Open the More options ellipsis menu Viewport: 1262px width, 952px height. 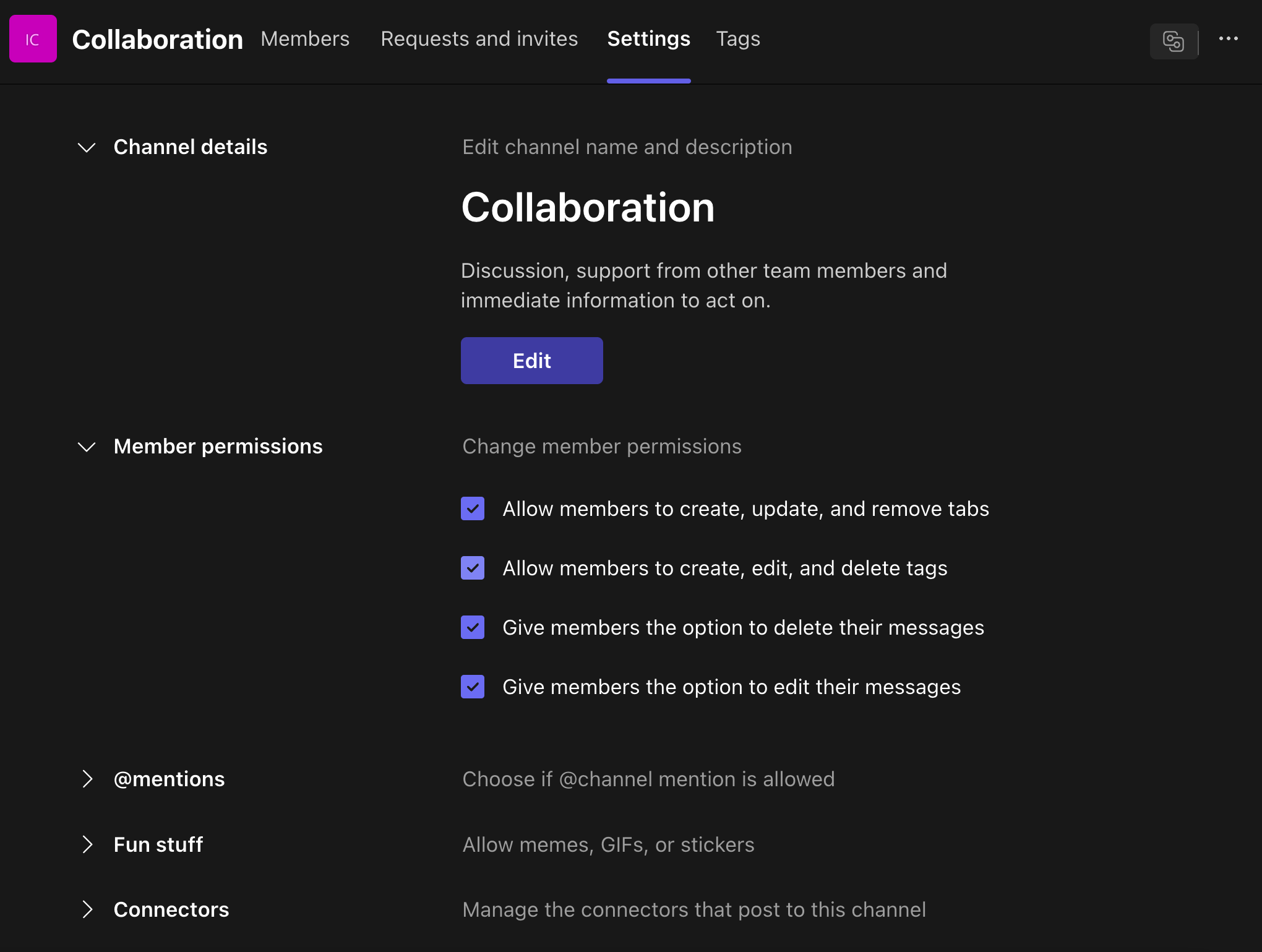[x=1229, y=39]
